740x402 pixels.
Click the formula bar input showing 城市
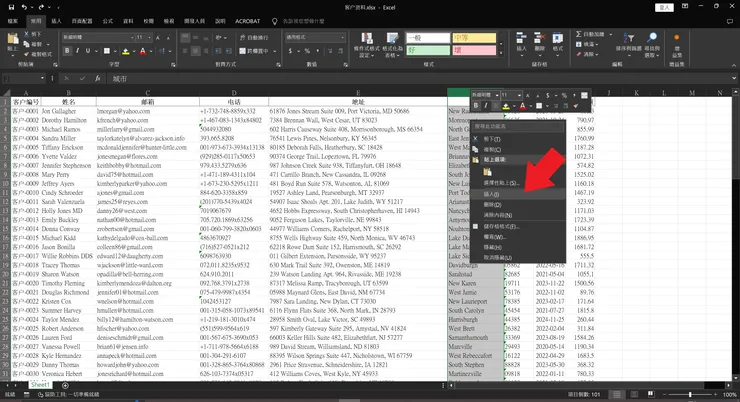(420, 79)
